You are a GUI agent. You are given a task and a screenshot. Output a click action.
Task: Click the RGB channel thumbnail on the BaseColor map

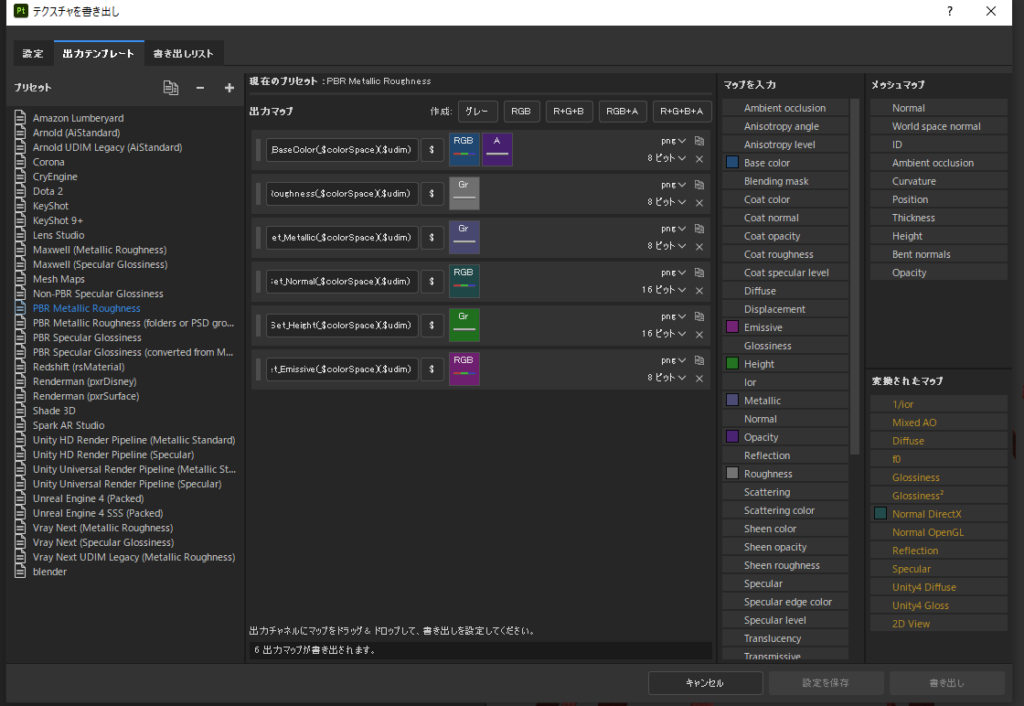pyautogui.click(x=464, y=150)
